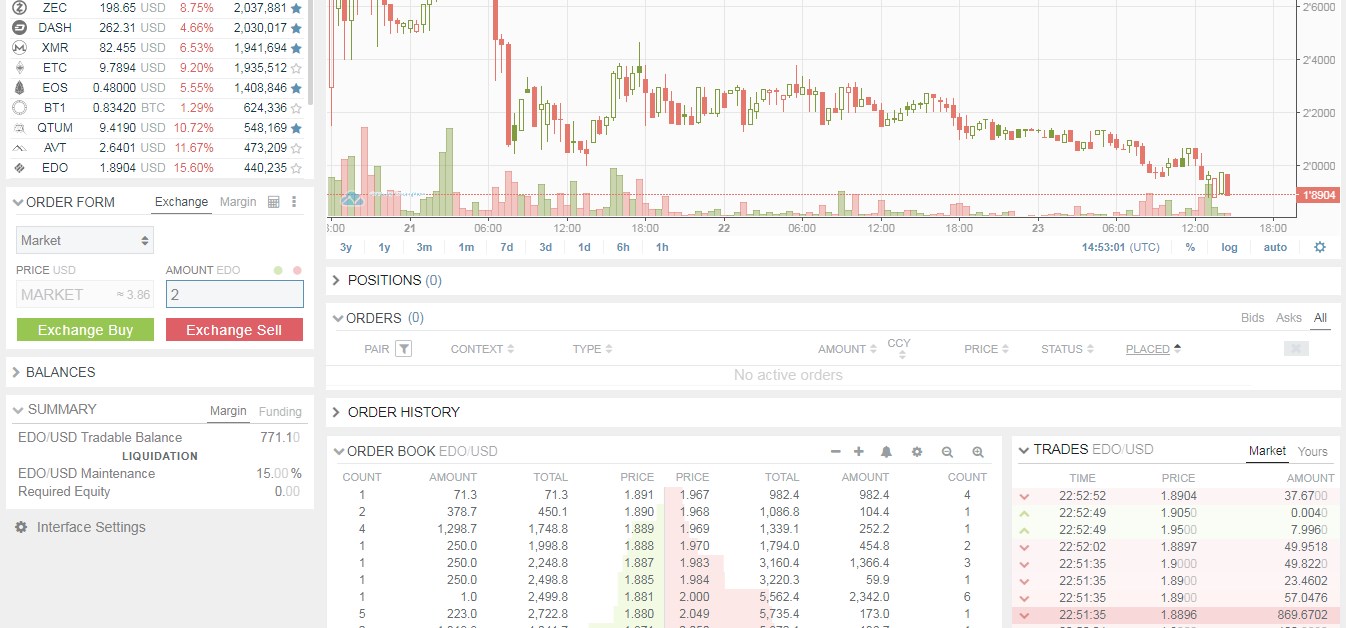
Task: Favorite the EDO pair with its star
Action: pyautogui.click(x=297, y=167)
